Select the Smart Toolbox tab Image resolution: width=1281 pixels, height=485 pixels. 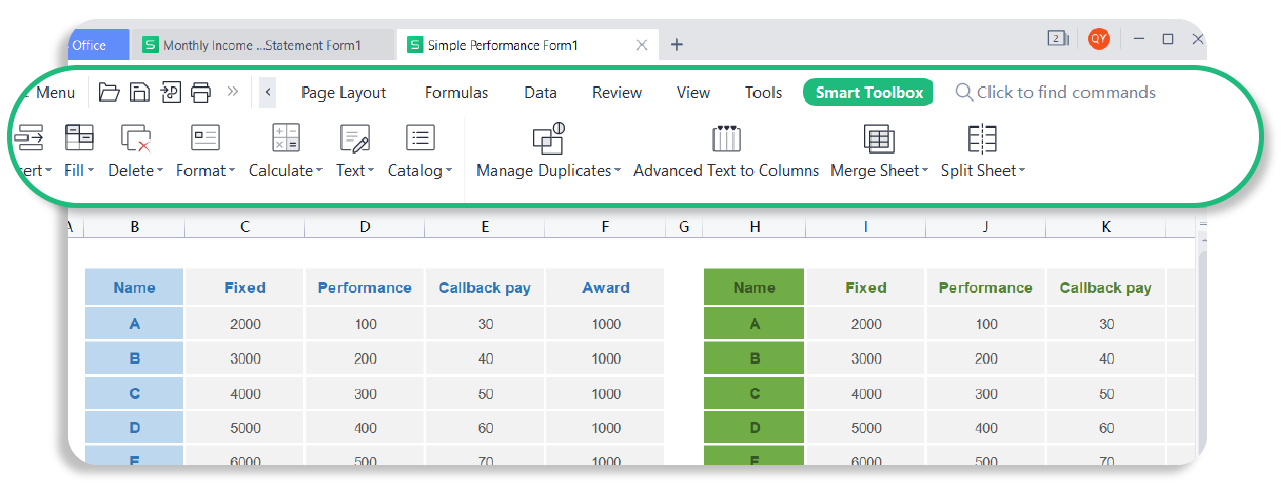click(869, 92)
